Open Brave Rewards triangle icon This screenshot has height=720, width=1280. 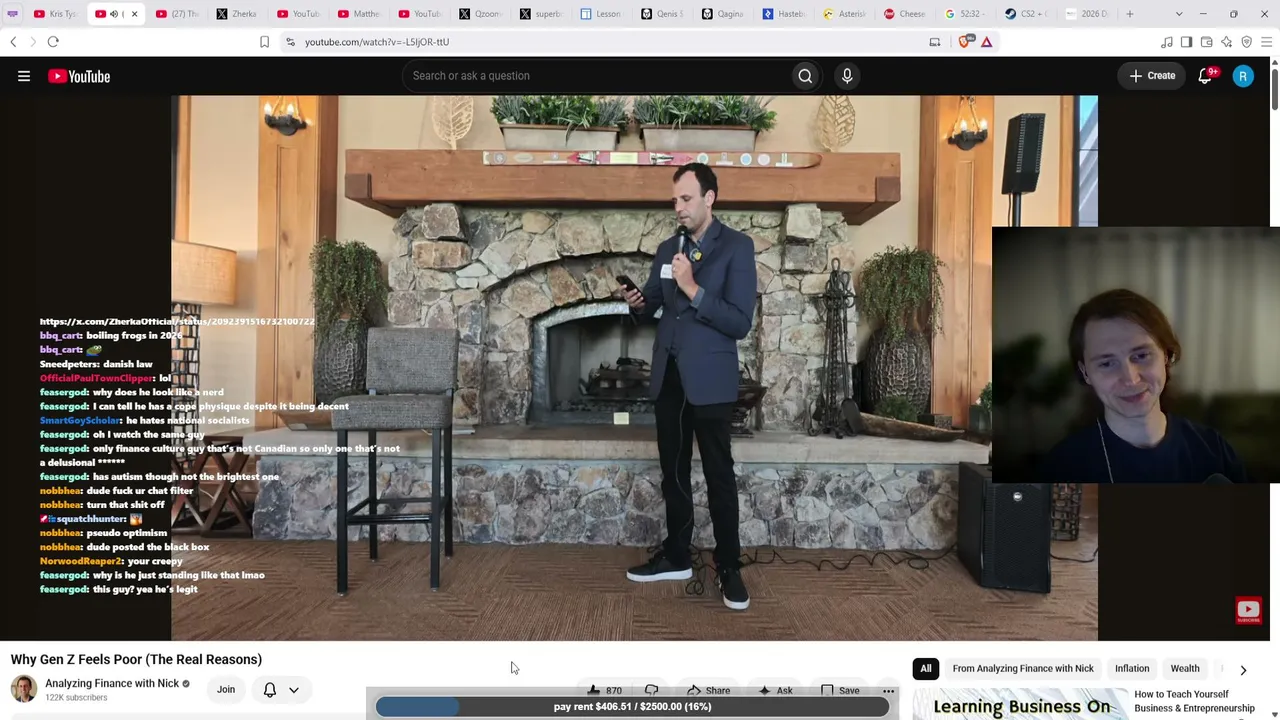[x=986, y=42]
